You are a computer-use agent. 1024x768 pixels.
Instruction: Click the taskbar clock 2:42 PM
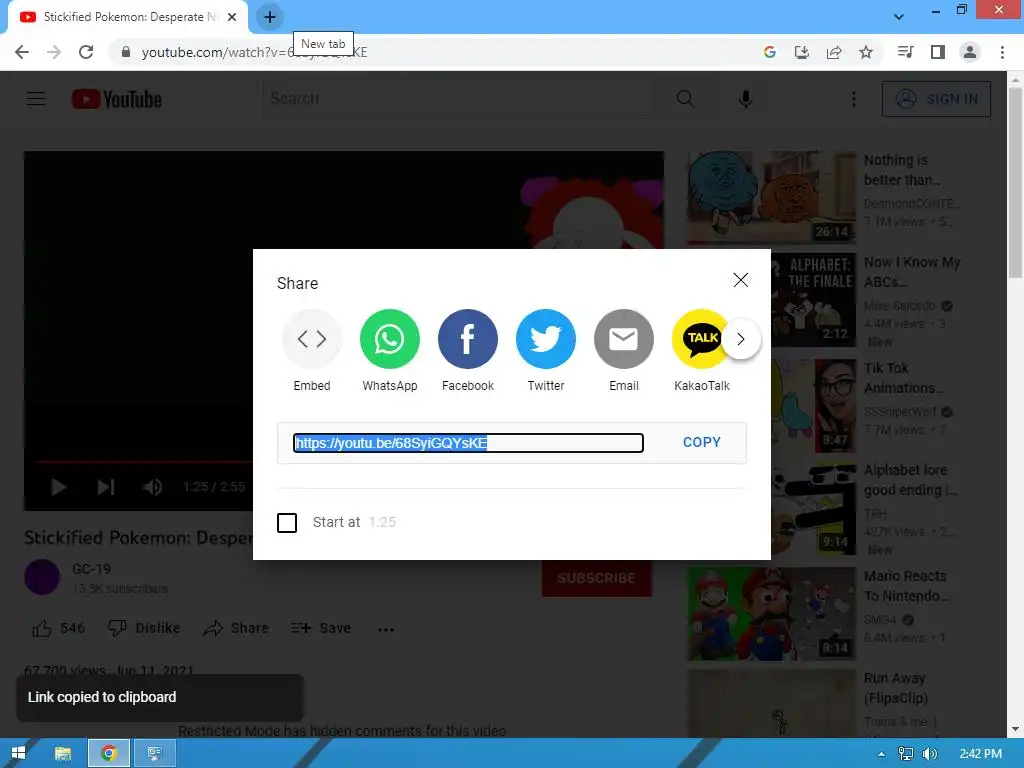(x=980, y=754)
